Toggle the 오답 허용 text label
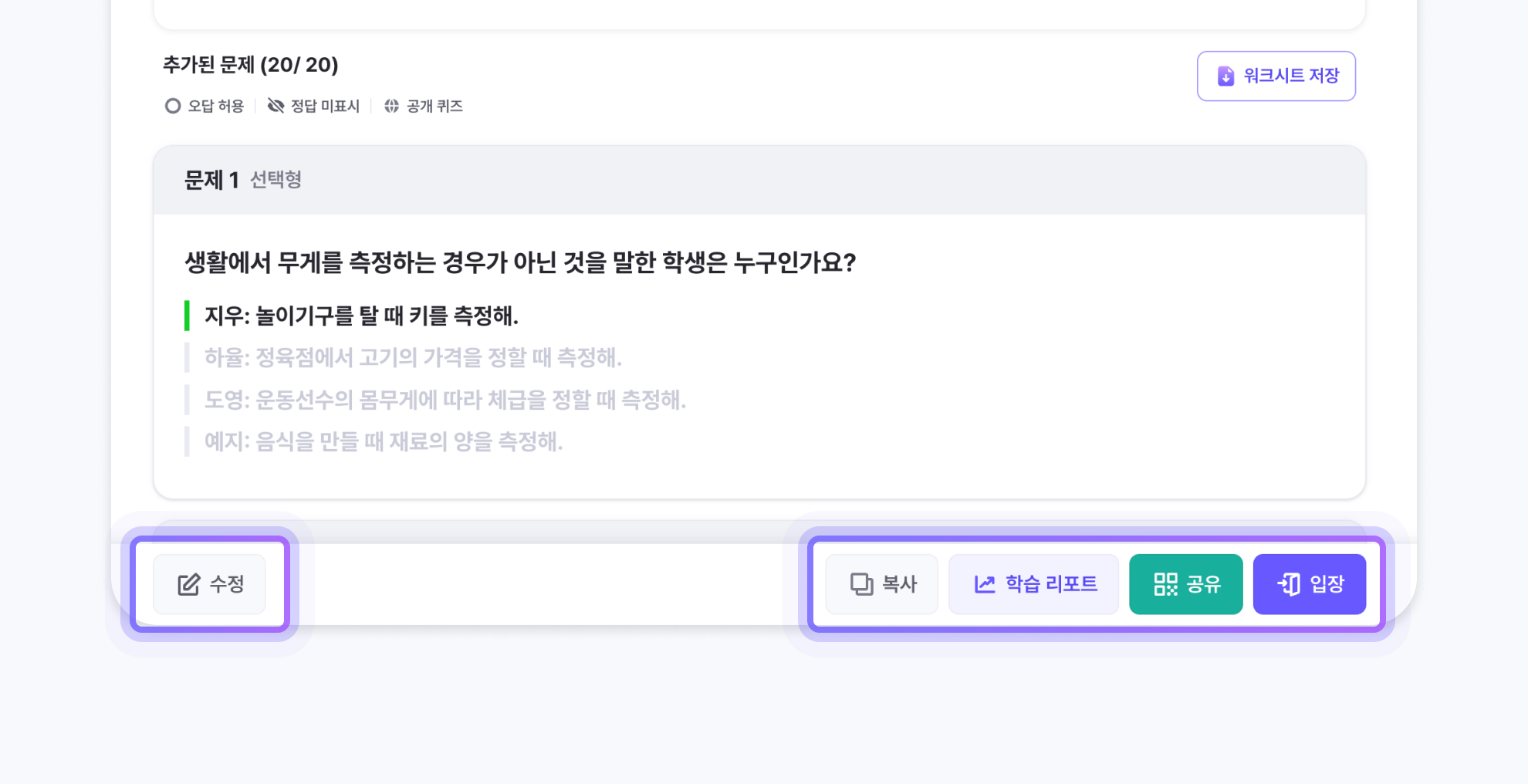 216,106
